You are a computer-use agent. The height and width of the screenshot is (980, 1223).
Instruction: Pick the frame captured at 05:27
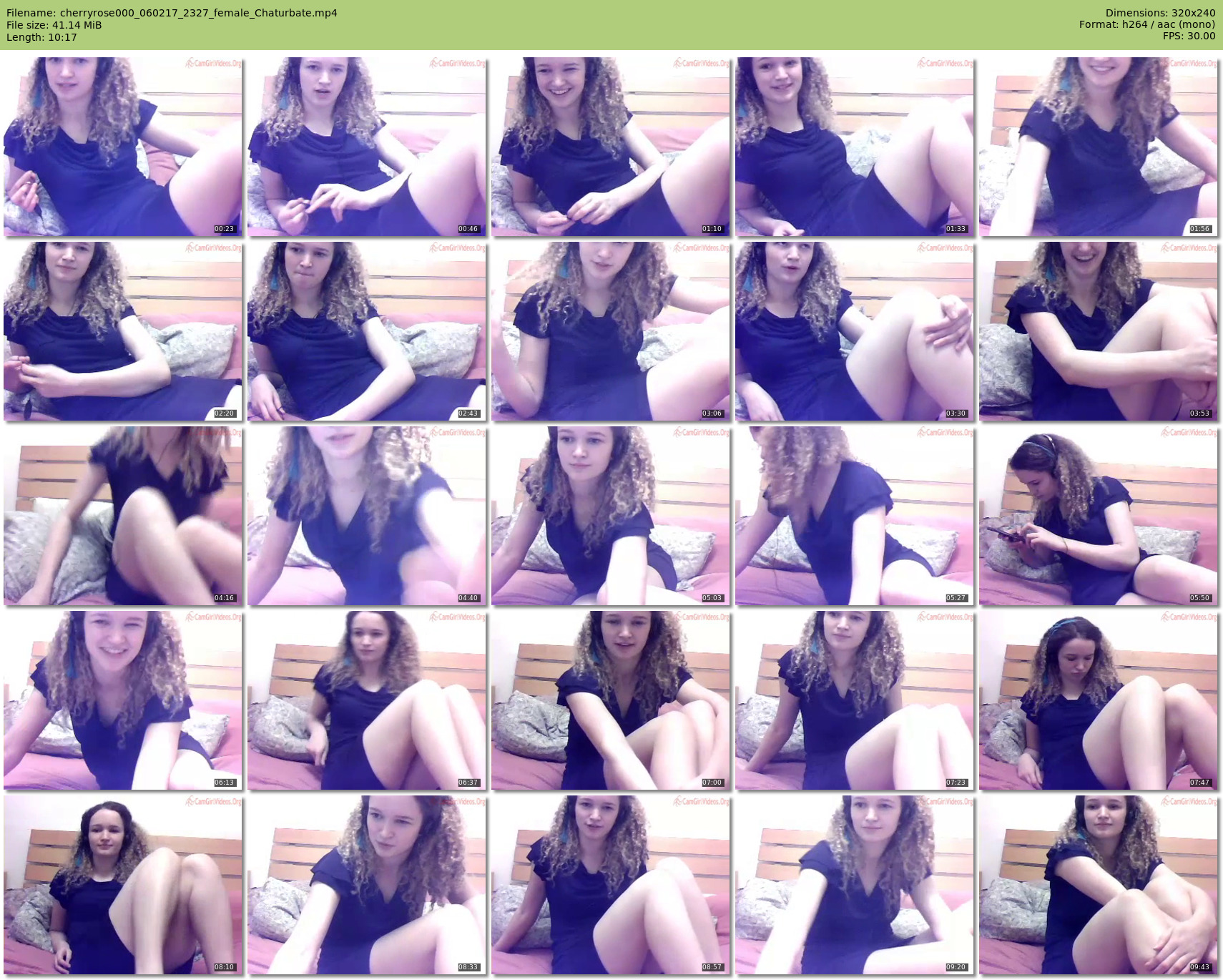(x=854, y=516)
